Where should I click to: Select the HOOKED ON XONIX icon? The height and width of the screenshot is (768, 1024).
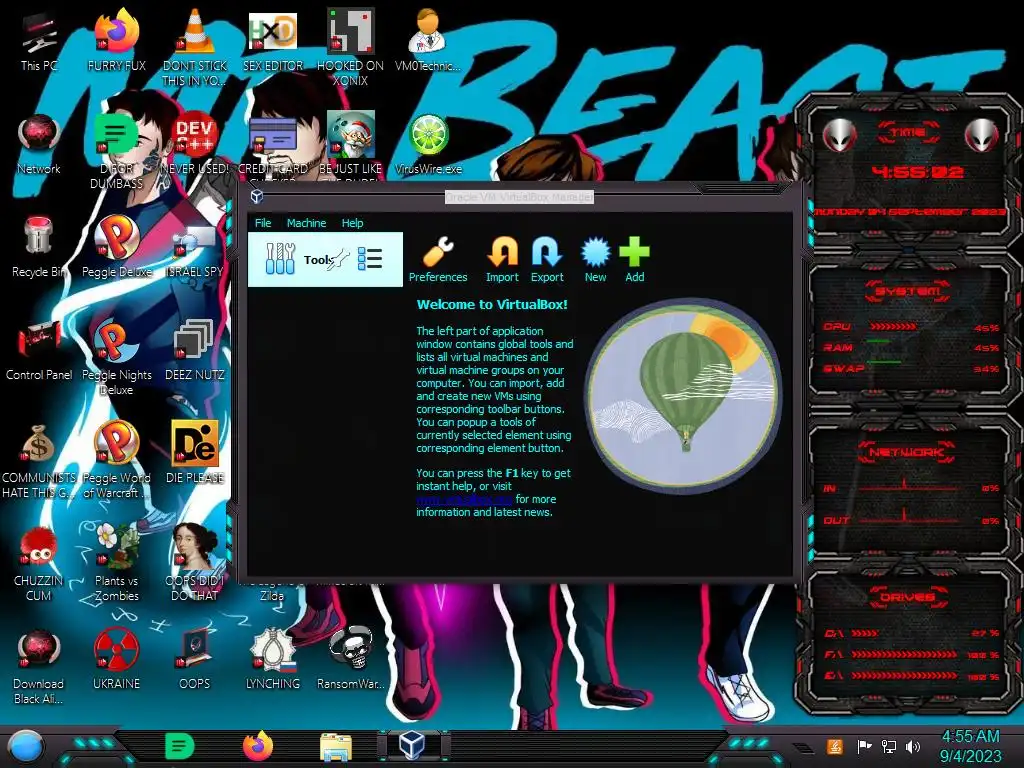coord(350,48)
